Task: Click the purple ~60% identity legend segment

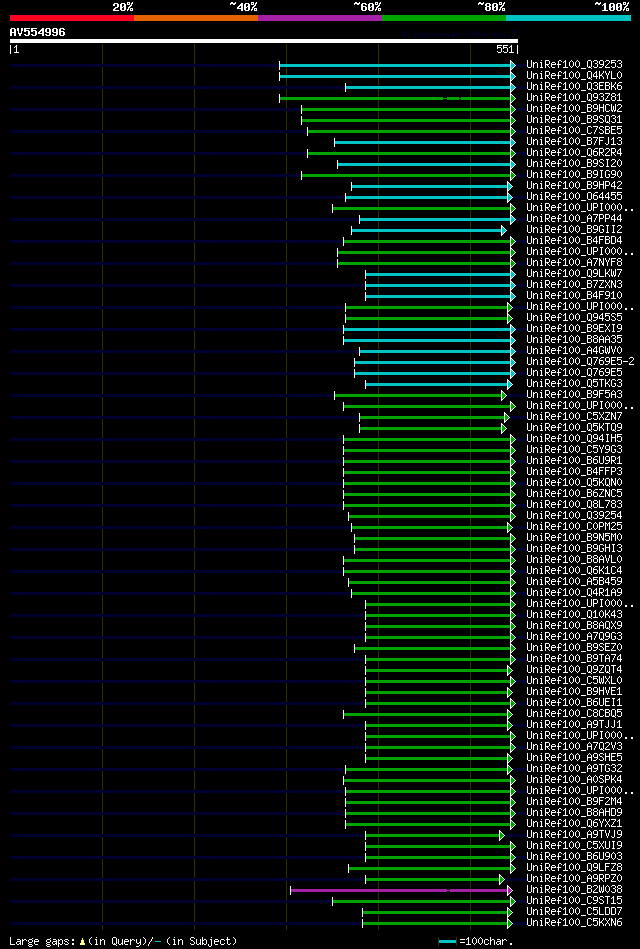Action: click(320, 18)
